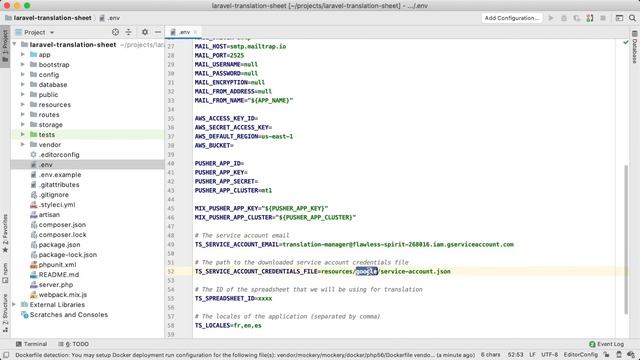Collapse all using the project panel icon
The height and width of the screenshot is (360, 640).
129,32
